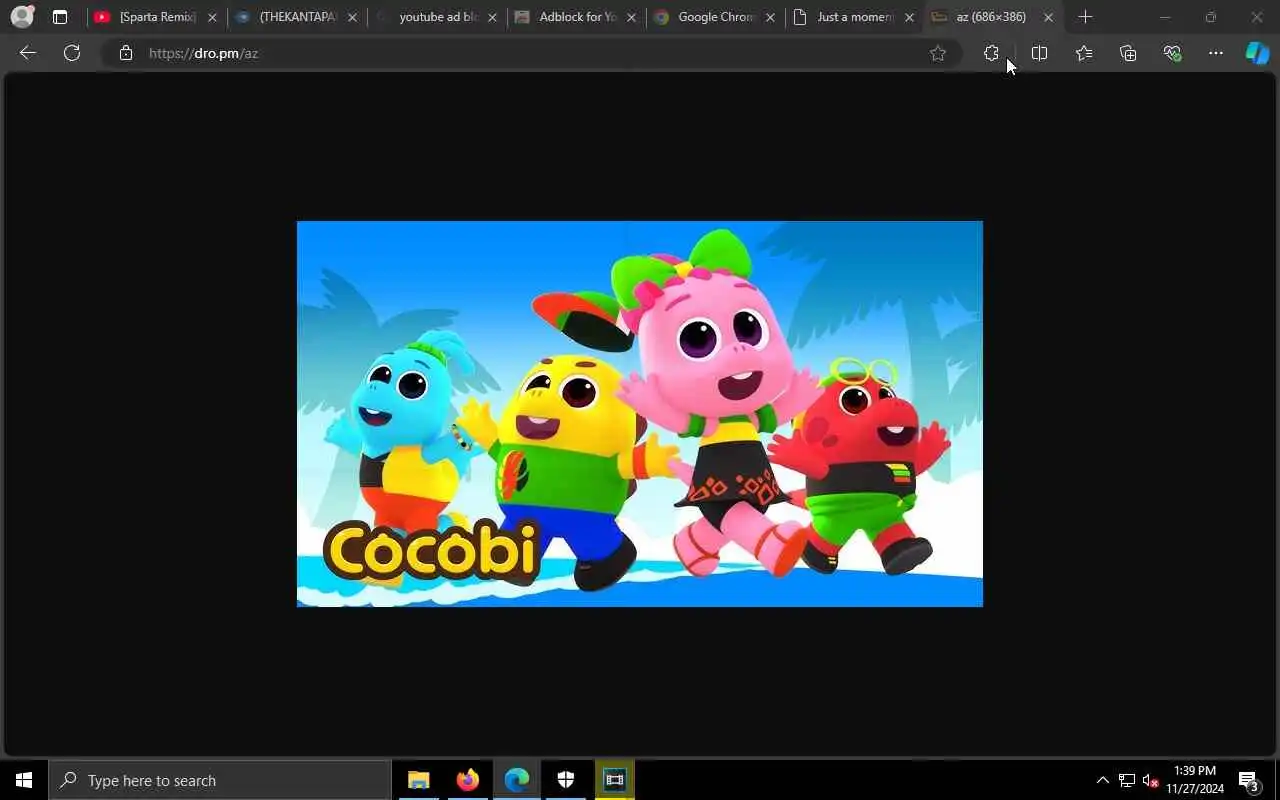Screen dimensions: 1280x800
Task: Close the Just a moment tab
Action: coord(909,17)
